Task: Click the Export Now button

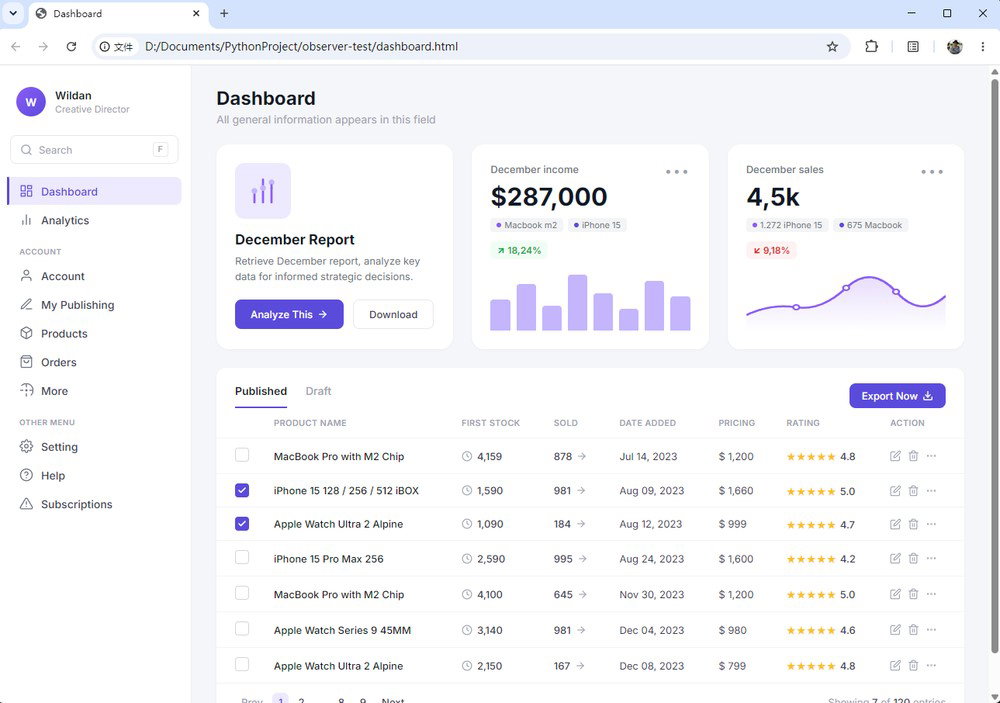Action: click(897, 396)
